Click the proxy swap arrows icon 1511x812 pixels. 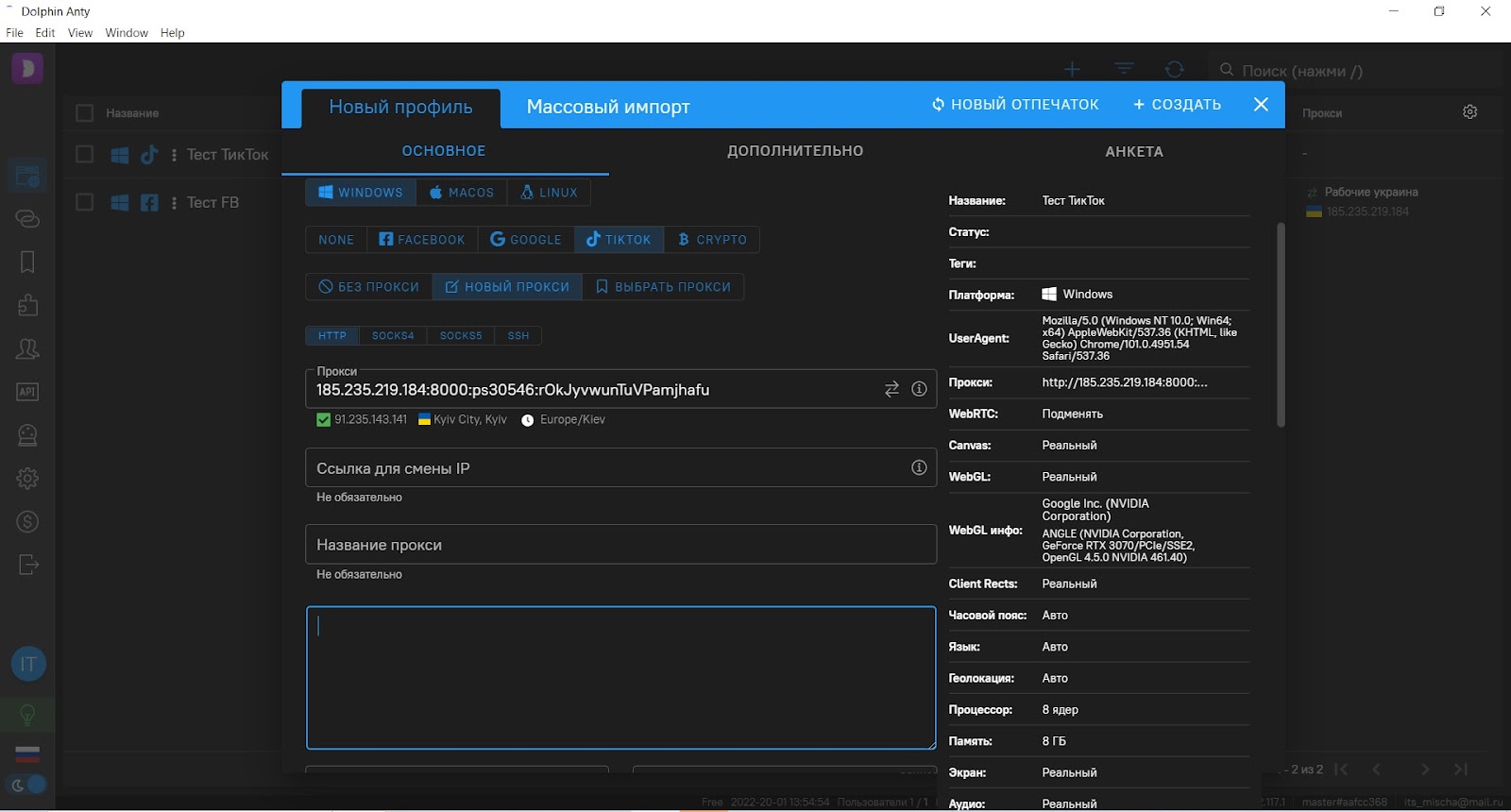click(x=891, y=389)
